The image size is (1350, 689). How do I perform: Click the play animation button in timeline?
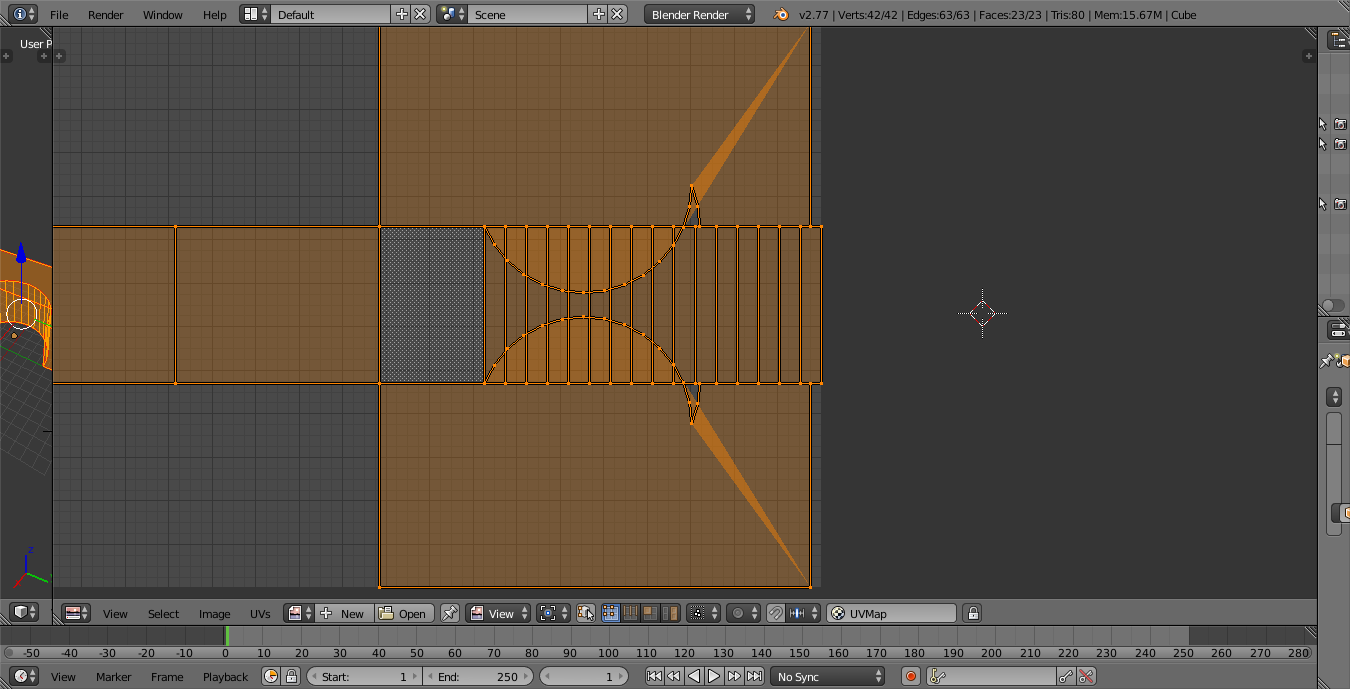click(714, 677)
